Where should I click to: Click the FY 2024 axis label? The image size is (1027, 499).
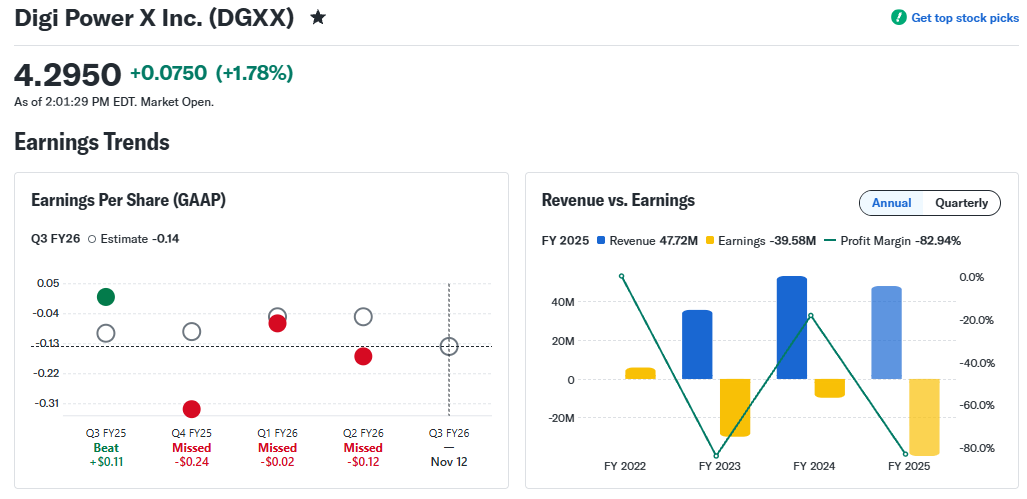[814, 466]
